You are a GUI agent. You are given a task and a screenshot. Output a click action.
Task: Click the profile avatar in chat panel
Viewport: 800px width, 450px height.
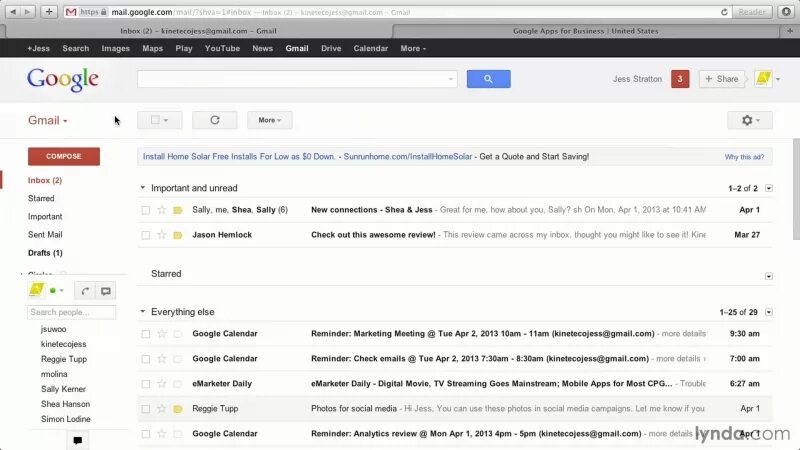coord(36,290)
